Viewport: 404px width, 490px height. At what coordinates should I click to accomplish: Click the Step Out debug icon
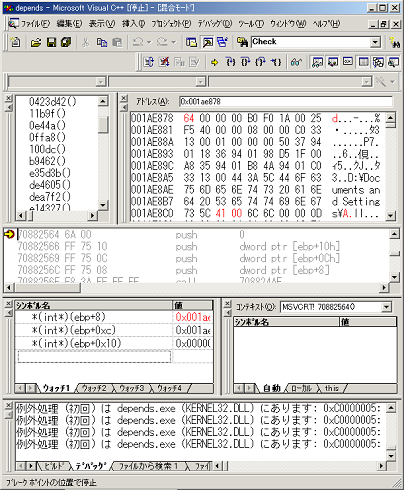(260, 62)
